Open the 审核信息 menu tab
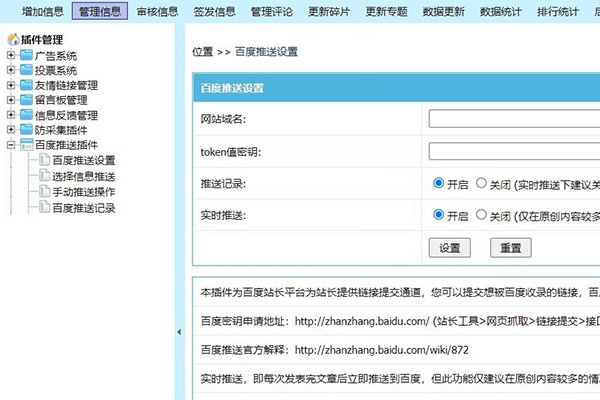The image size is (600, 400). [x=157, y=12]
